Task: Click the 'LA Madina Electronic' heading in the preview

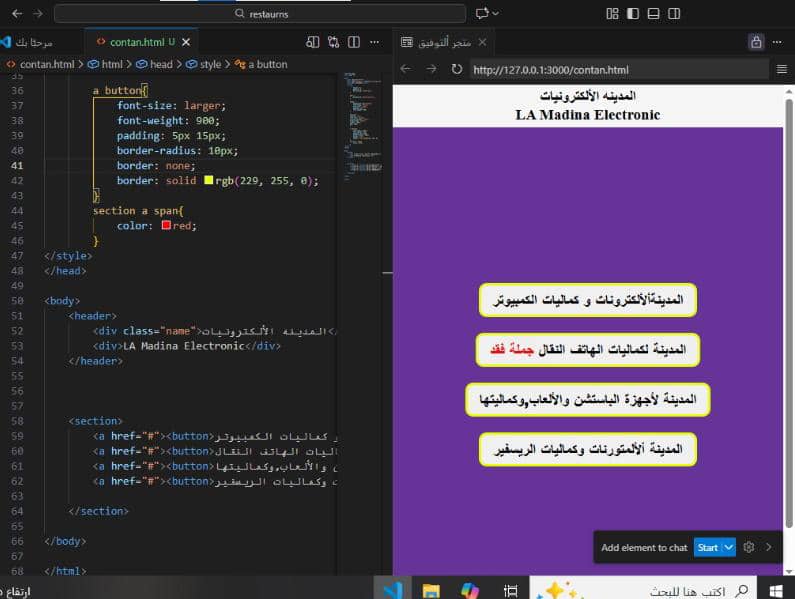Action: click(x=588, y=115)
